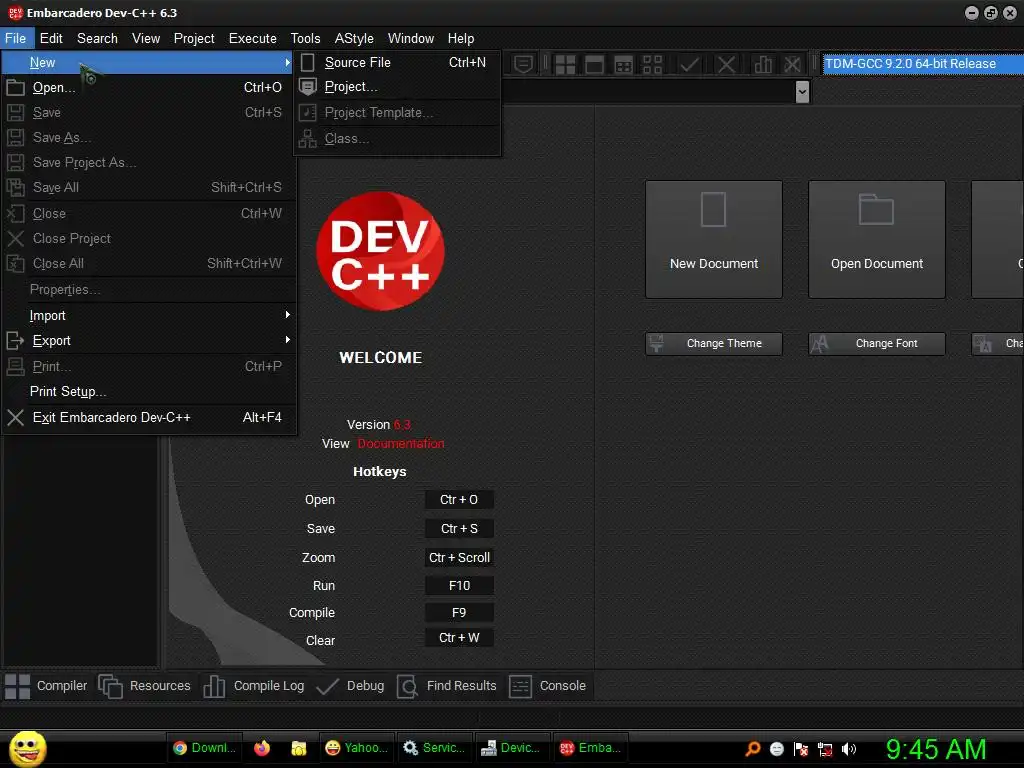Click the 'Ctr + O' hotkey box

pos(459,500)
